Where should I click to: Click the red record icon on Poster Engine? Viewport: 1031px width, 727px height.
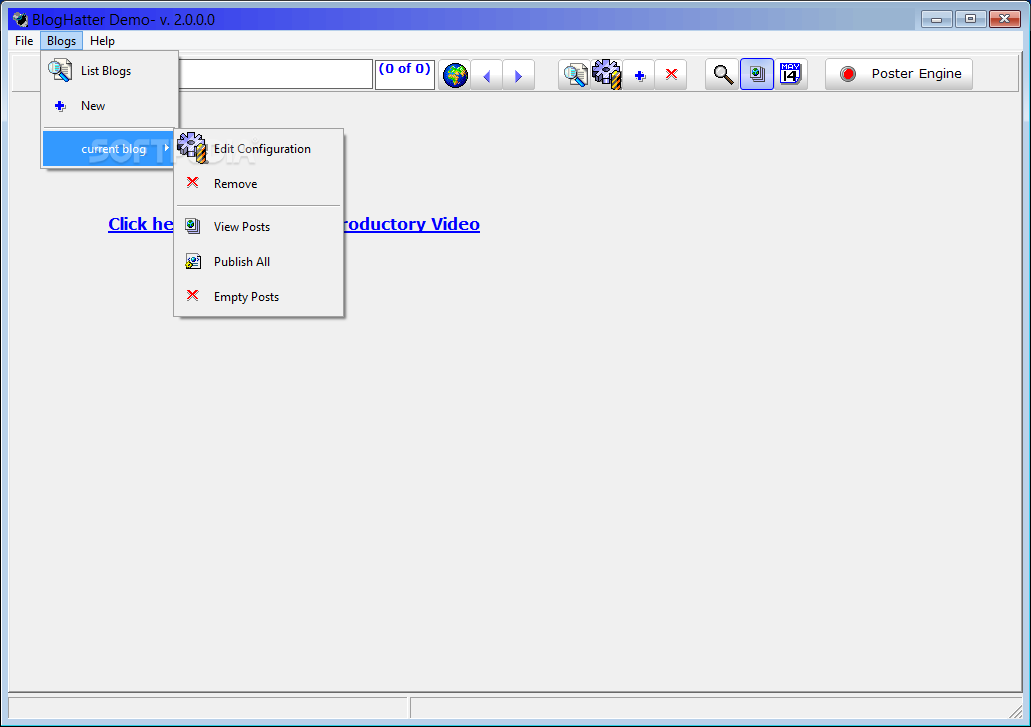848,74
